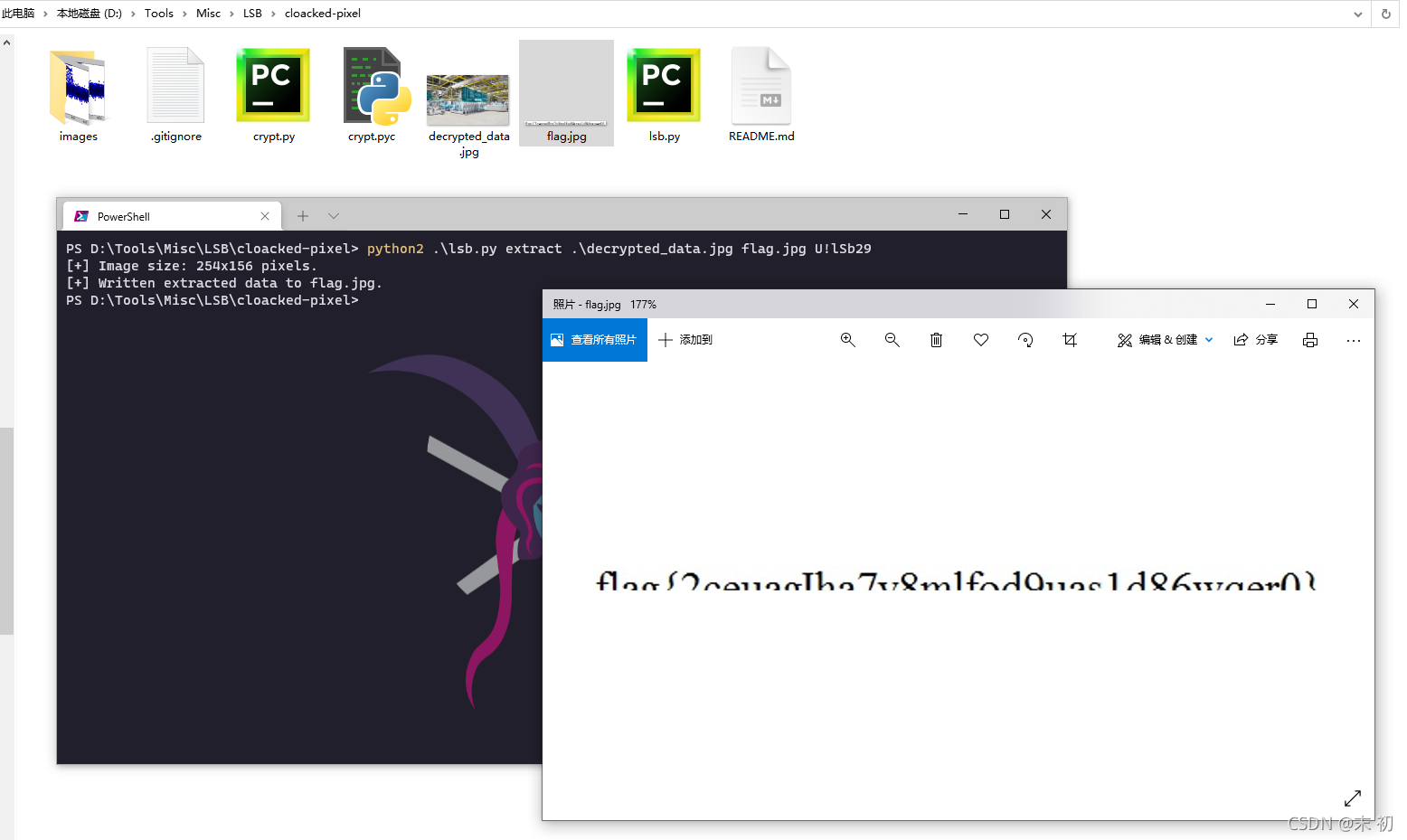The width and height of the screenshot is (1407, 840).
Task: Enter fullscreen with the expand arrows icon
Action: [1353, 798]
